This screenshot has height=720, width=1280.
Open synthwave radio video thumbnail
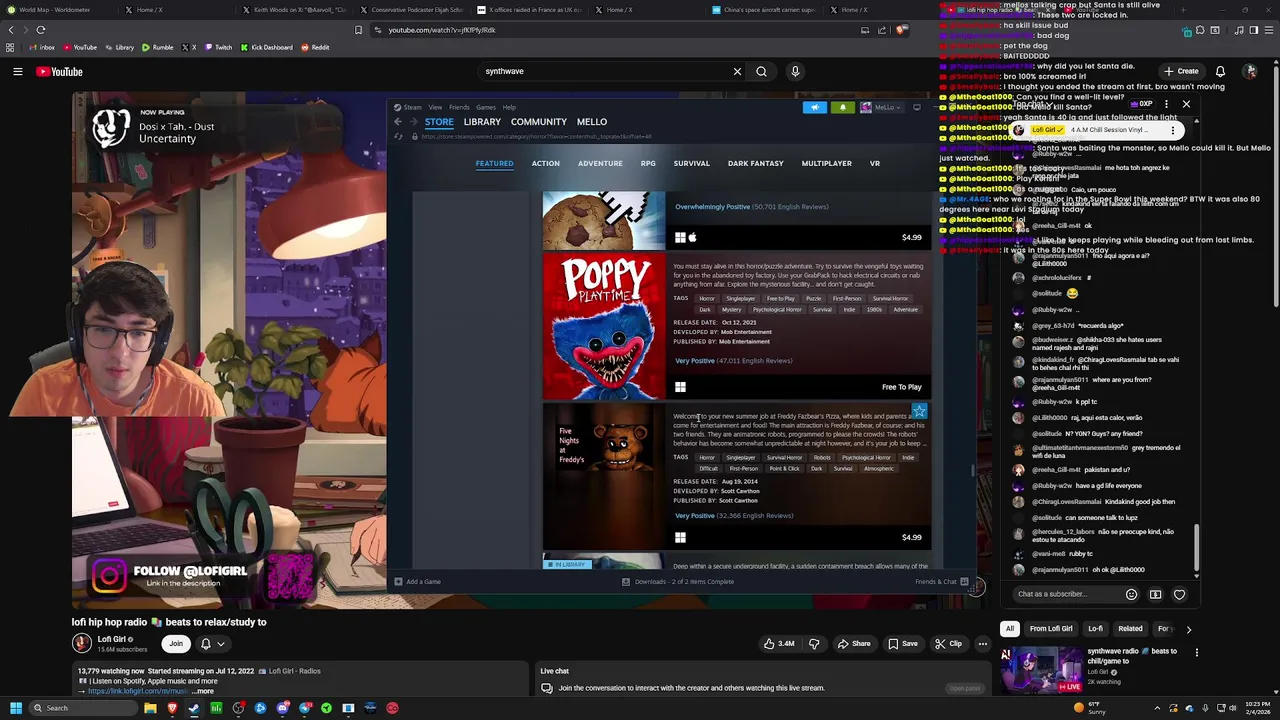[x=1041, y=670]
